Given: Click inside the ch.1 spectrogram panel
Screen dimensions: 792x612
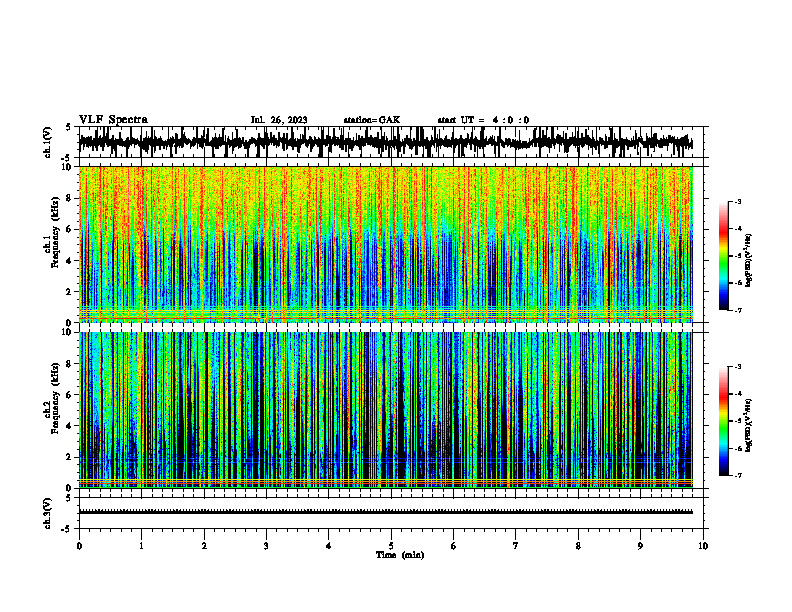Looking at the screenshot, I should tap(386, 244).
